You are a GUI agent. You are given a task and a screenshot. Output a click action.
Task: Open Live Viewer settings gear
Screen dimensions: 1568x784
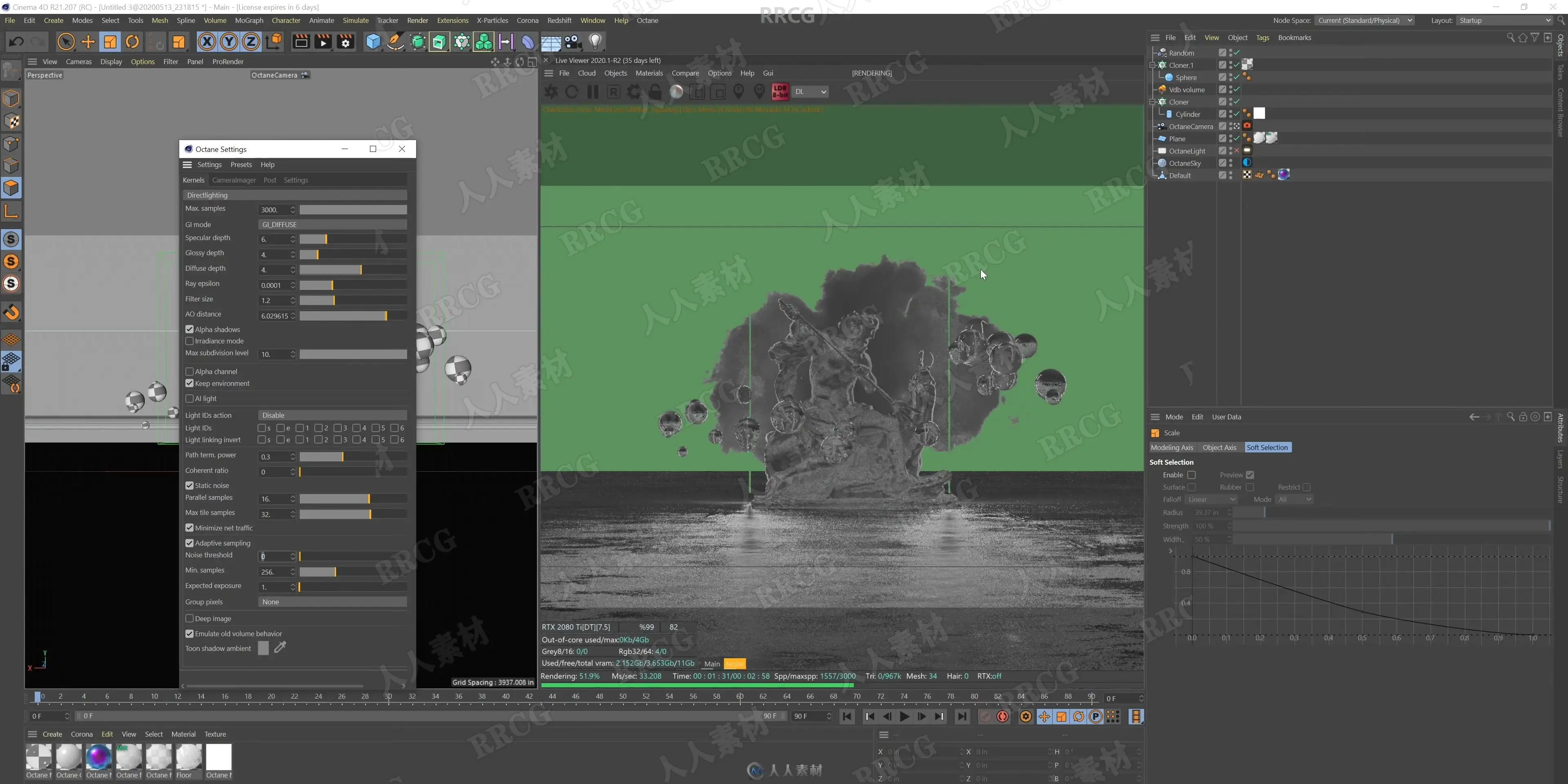coord(634,92)
